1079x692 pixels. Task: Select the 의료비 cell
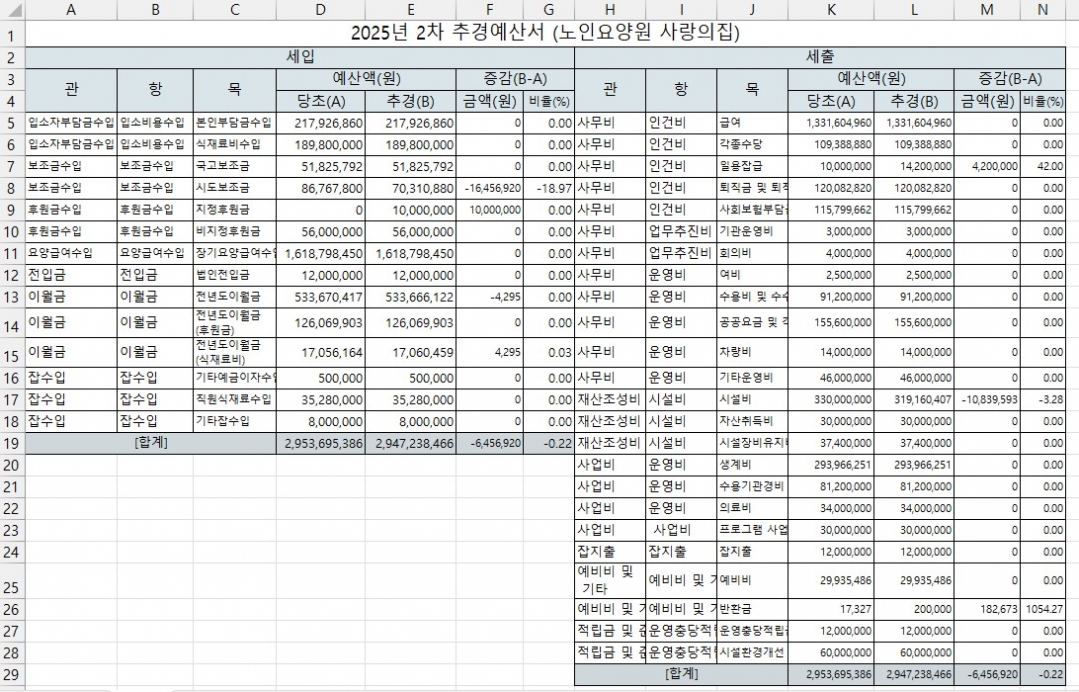click(752, 508)
